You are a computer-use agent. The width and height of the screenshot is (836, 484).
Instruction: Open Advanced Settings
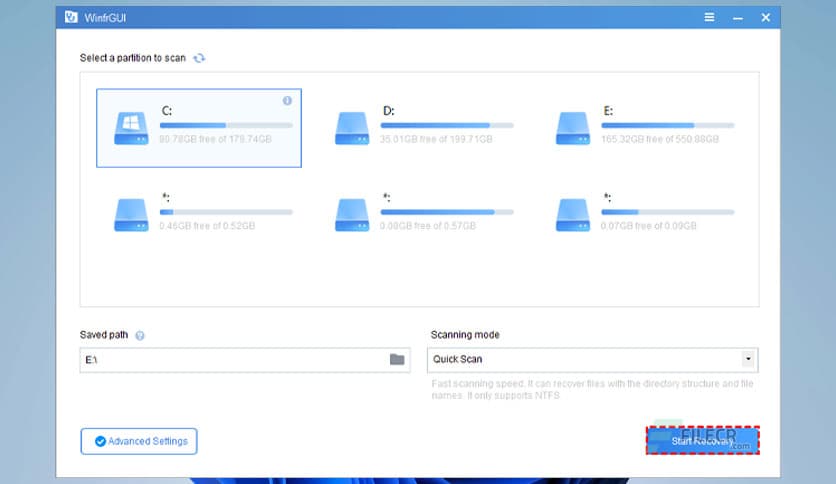pyautogui.click(x=139, y=441)
